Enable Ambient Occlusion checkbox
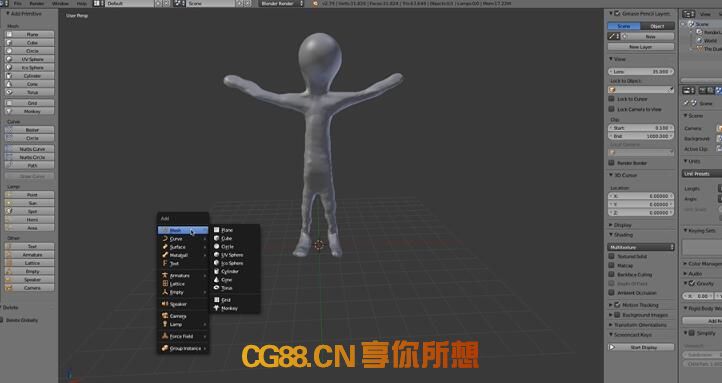Screen dimensions: 722x383 (611, 292)
